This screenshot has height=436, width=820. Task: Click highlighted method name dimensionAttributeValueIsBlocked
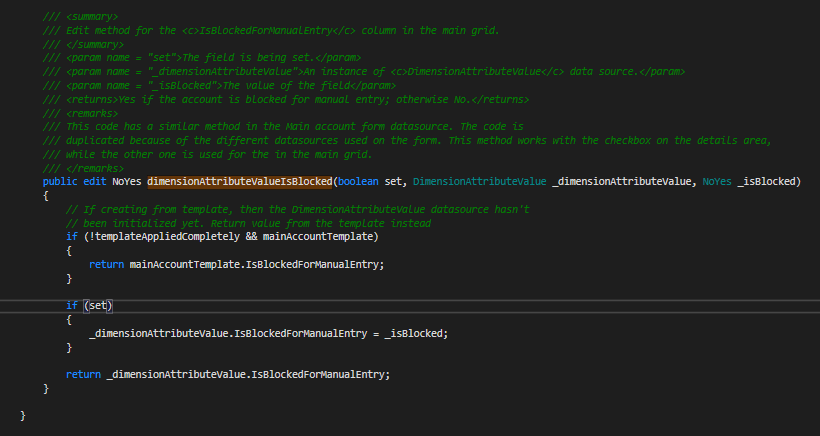pos(240,181)
